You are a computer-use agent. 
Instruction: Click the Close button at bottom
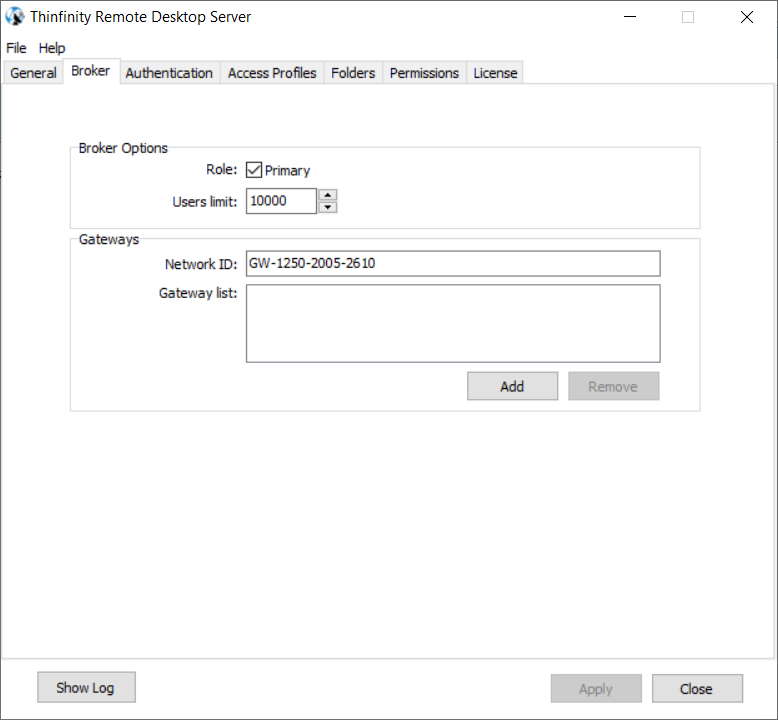click(697, 688)
